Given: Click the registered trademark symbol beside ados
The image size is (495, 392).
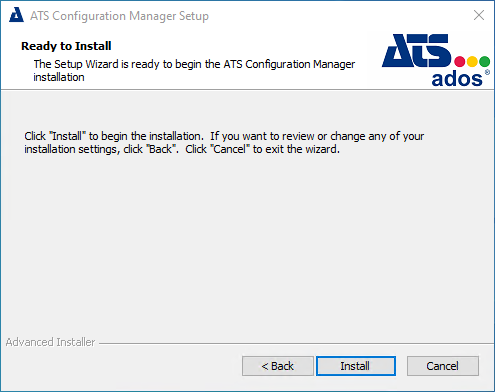Looking at the screenshot, I should click(x=487, y=72).
